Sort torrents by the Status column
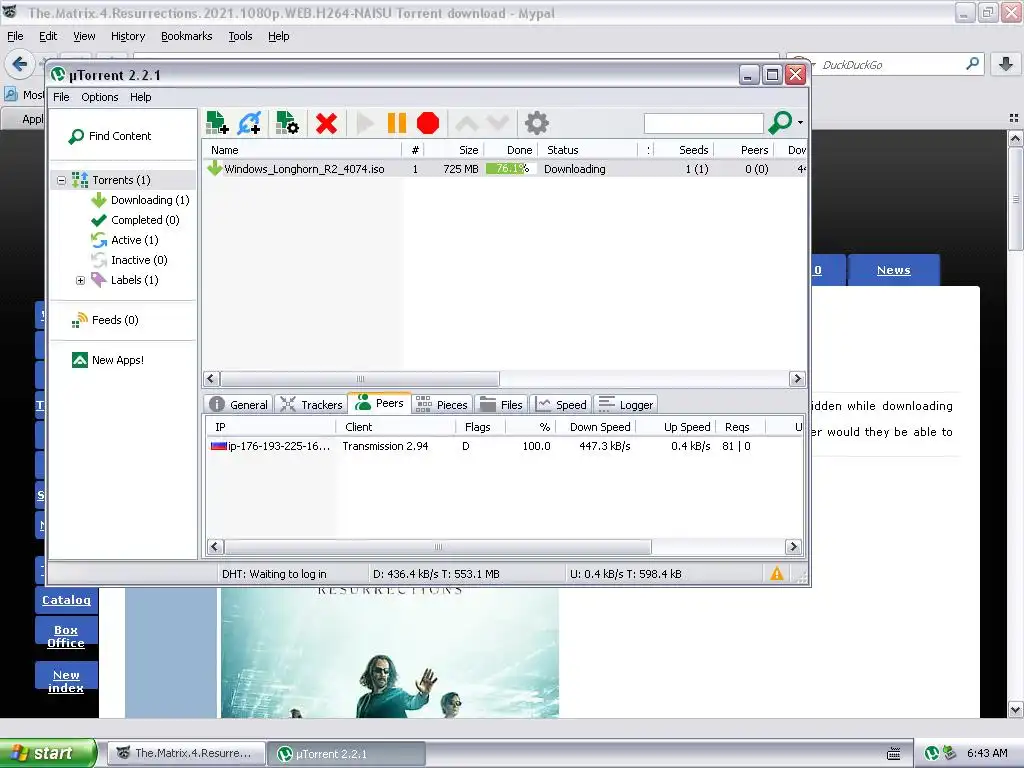 pos(589,150)
